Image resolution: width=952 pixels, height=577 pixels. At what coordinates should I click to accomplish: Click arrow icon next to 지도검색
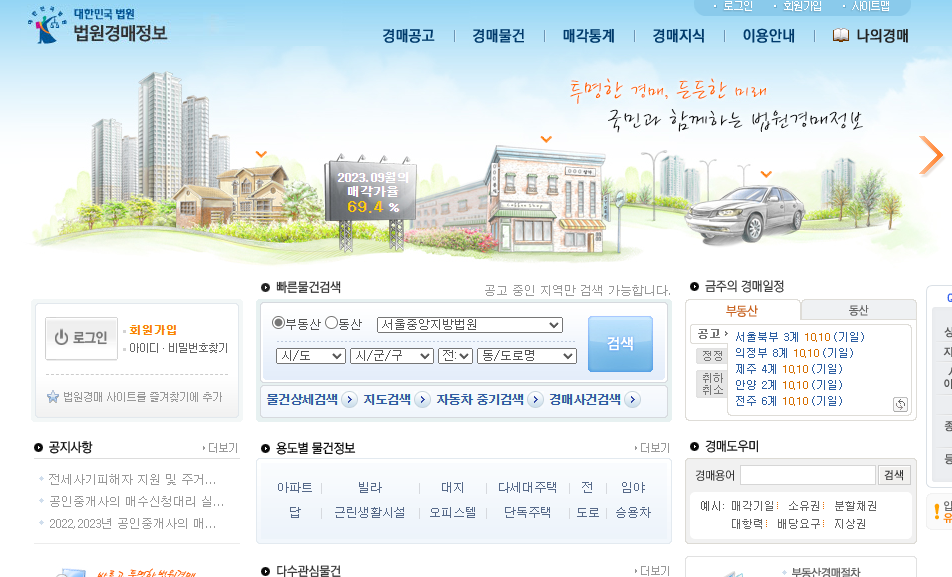click(x=423, y=400)
